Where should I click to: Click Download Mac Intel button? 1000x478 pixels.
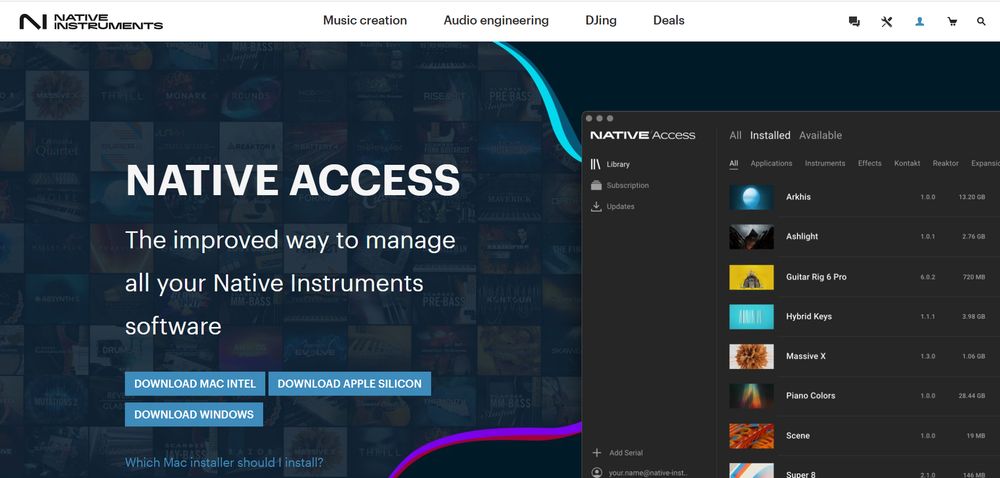point(195,384)
